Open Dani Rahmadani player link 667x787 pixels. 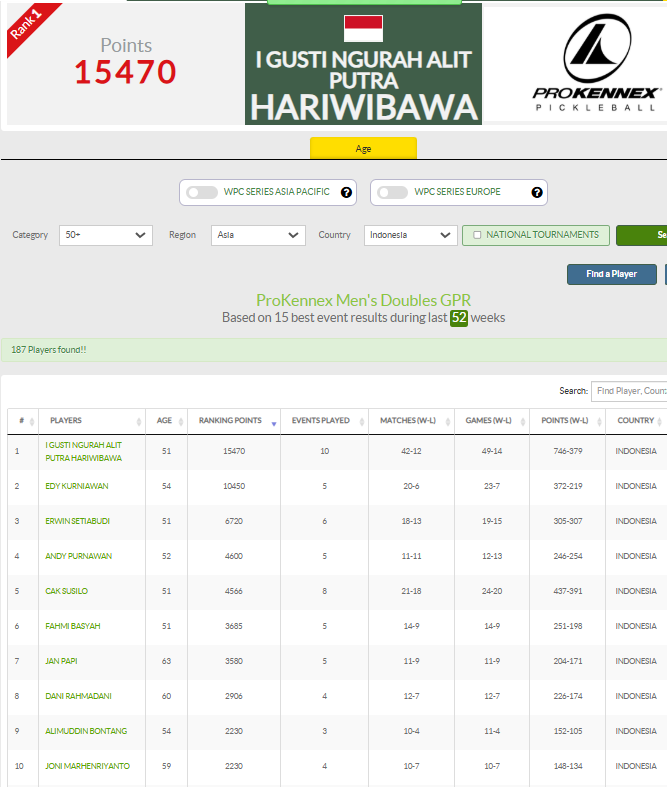pos(78,696)
